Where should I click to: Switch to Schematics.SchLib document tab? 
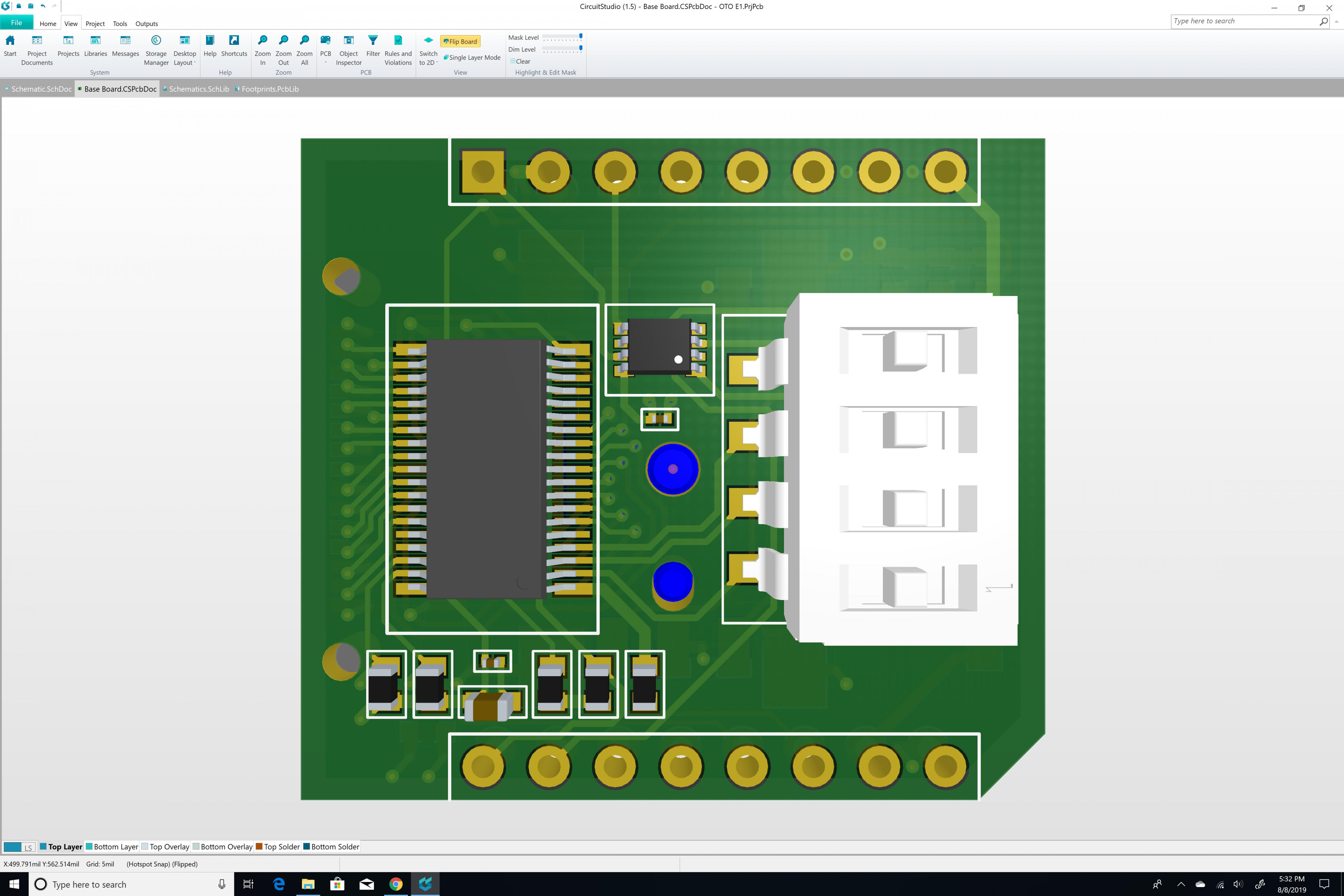[196, 89]
